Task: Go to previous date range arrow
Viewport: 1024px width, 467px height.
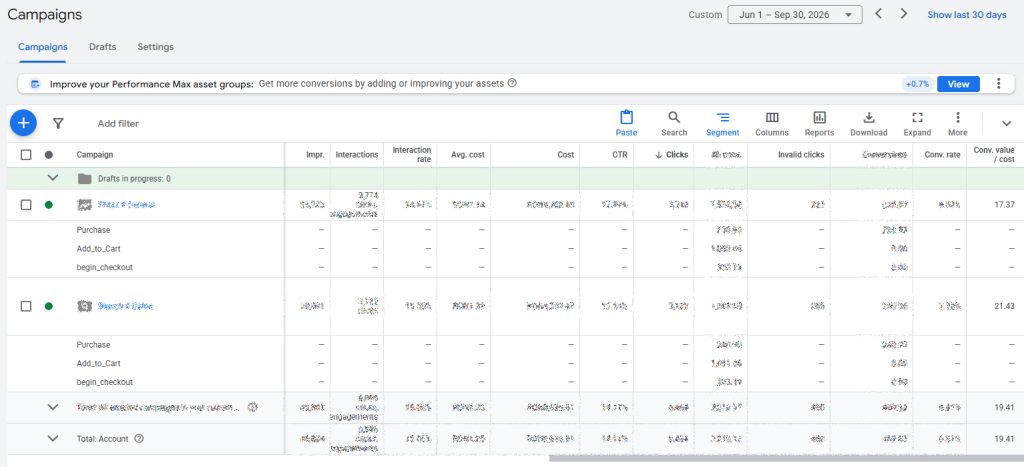Action: (x=879, y=14)
